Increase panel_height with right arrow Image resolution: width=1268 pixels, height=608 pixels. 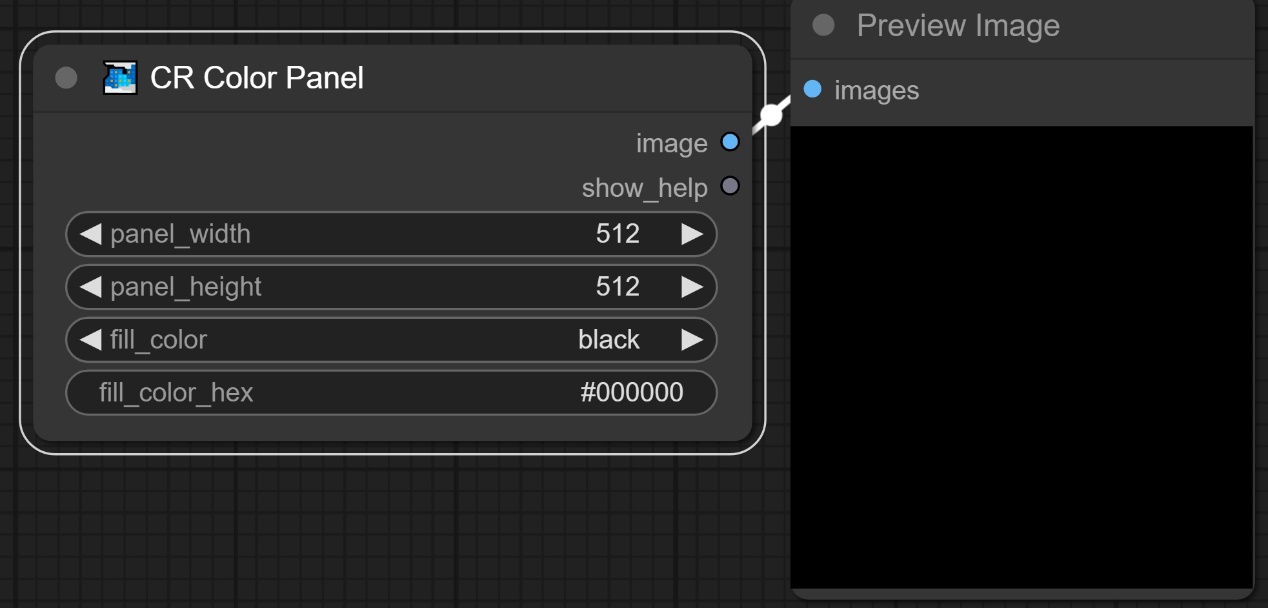click(x=691, y=287)
